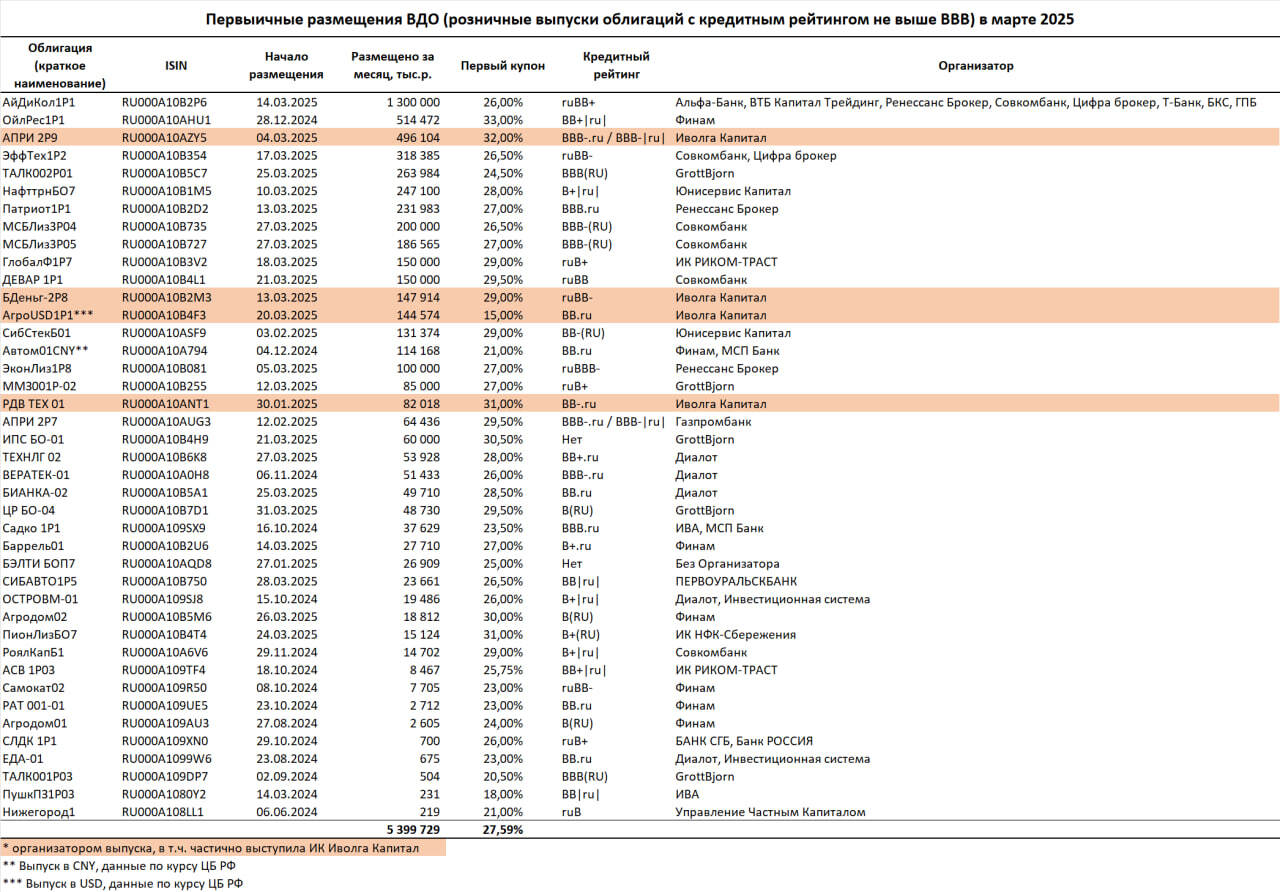This screenshot has height=892, width=1280.
Task: Click bond name Самокат02
Action: 34,688
